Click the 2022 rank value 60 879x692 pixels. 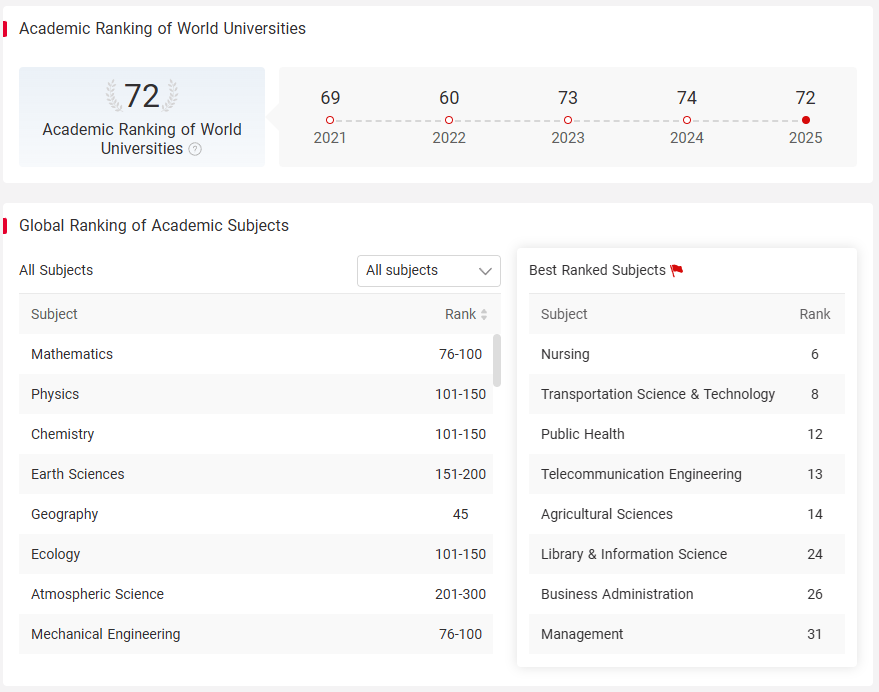[x=449, y=98]
